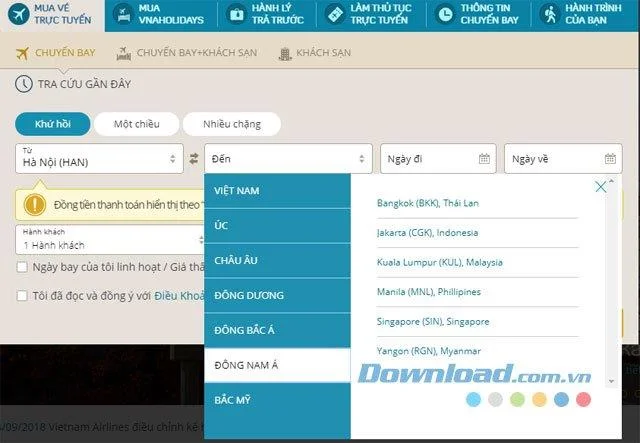Screen dimensions: 640x443
Task: Open the Điều Khoản terms link
Action: pos(179,296)
